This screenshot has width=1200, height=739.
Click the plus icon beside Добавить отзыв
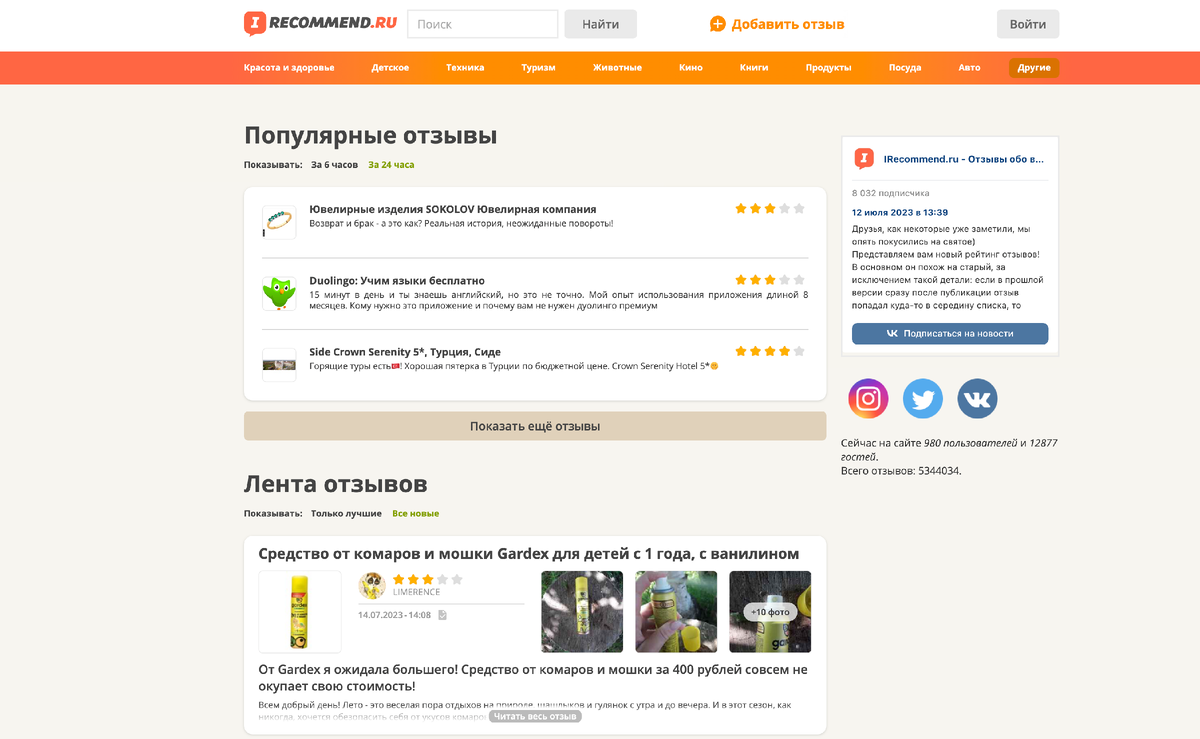point(718,24)
